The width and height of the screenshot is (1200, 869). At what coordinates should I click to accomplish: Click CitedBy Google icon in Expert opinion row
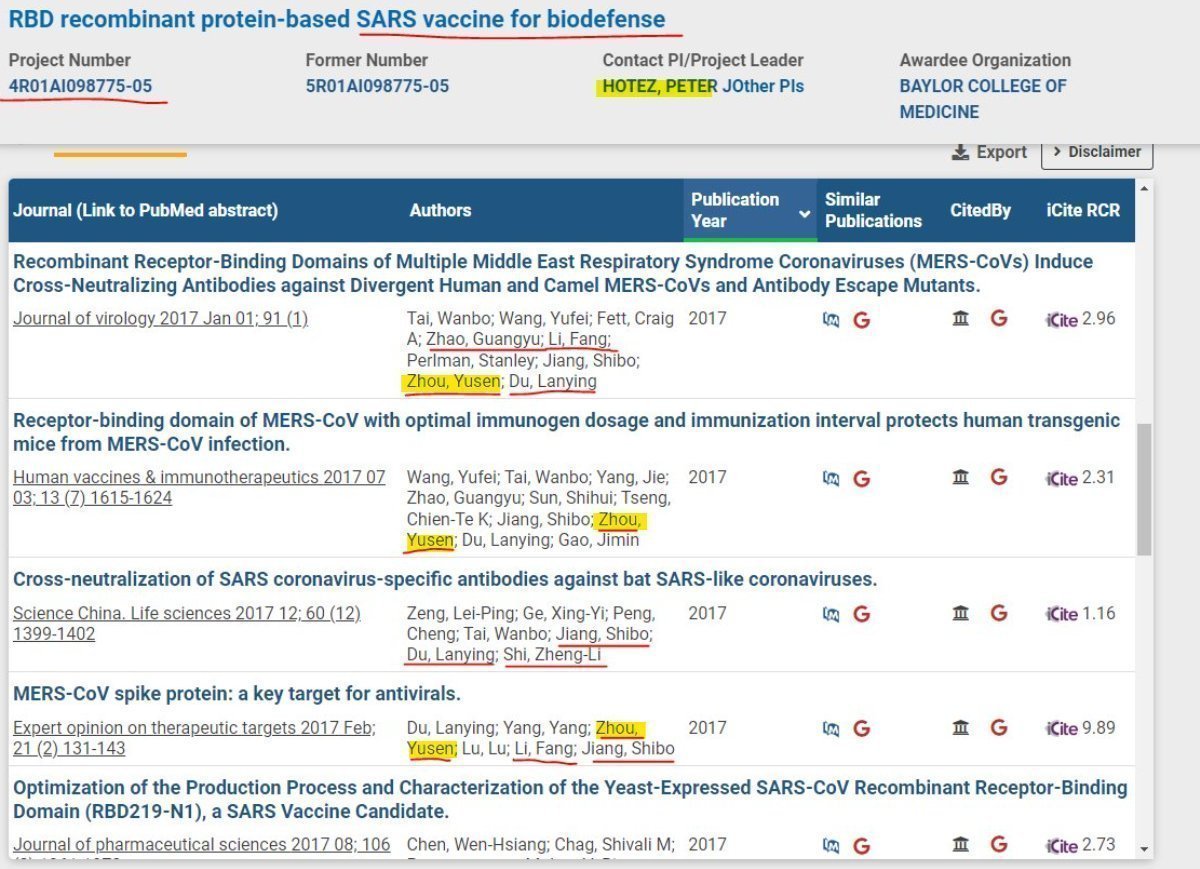(998, 728)
